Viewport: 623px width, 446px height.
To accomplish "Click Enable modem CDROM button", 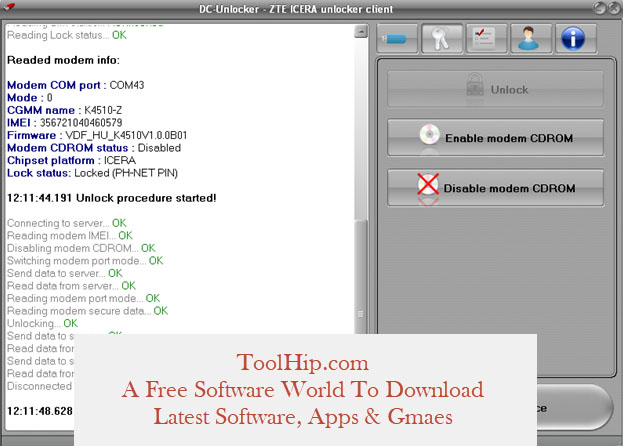I will tap(495, 137).
